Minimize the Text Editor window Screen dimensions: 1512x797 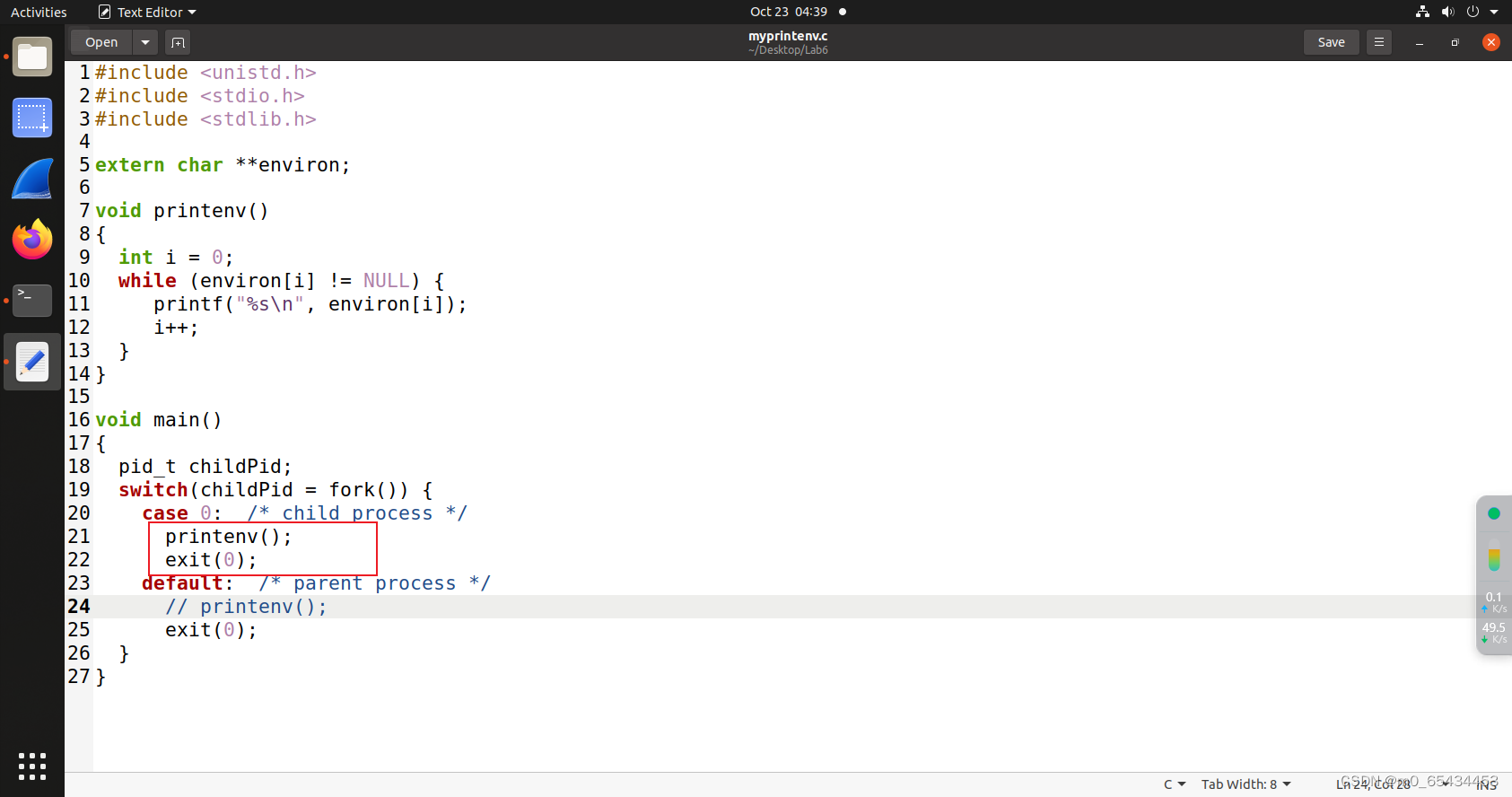pyautogui.click(x=1420, y=42)
